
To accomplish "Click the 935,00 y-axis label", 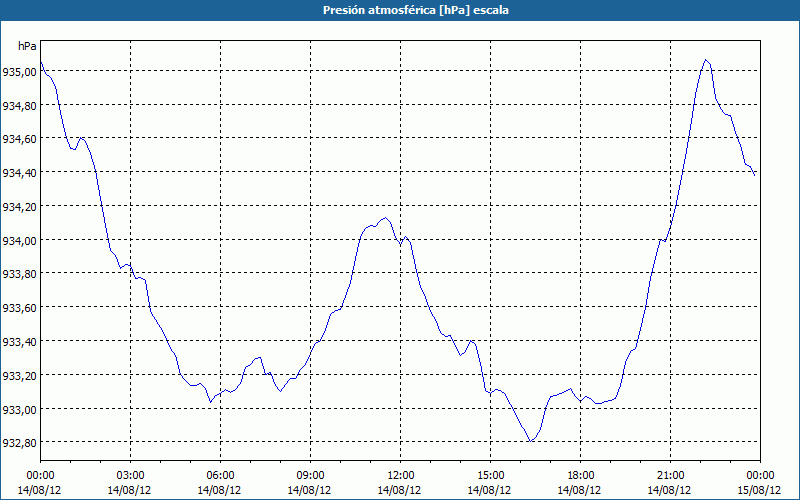I will click(x=19, y=72).
